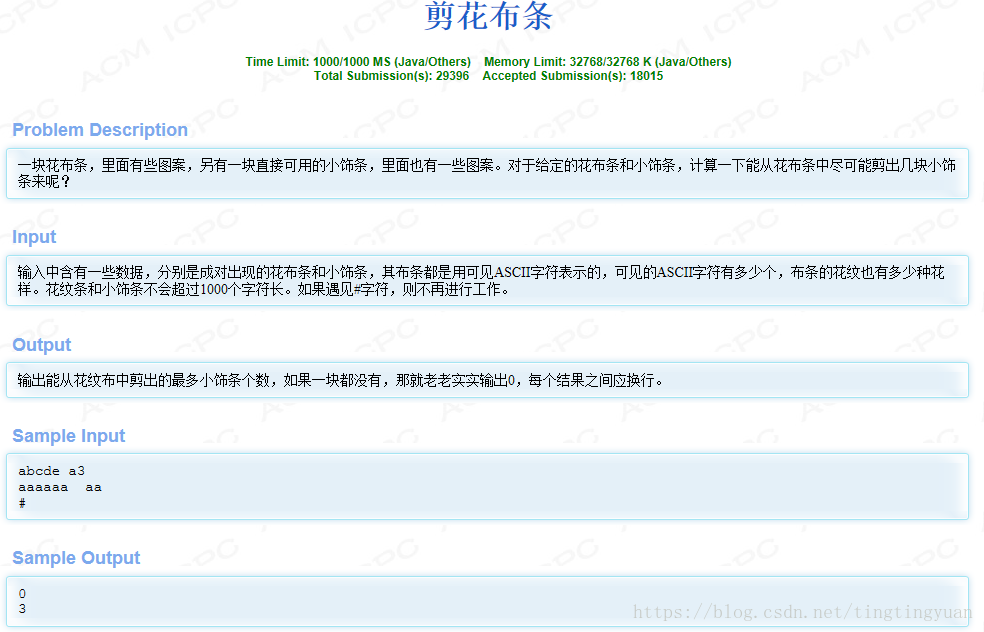Click the '#' terminator line in sample input
The height and width of the screenshot is (632, 984).
(x=22, y=503)
